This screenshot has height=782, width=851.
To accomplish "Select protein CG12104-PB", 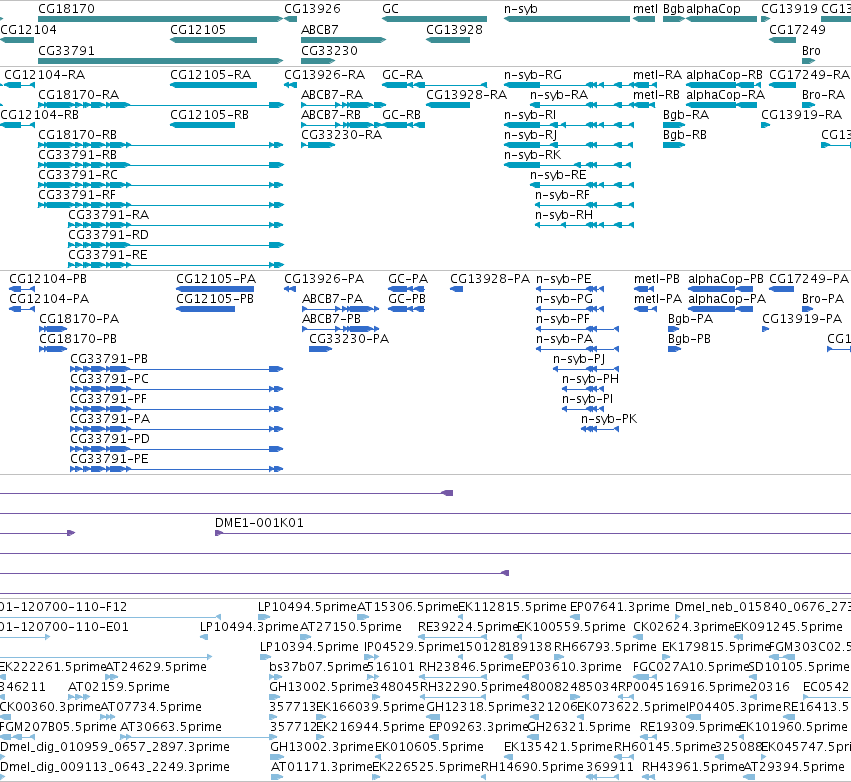I will (48, 279).
